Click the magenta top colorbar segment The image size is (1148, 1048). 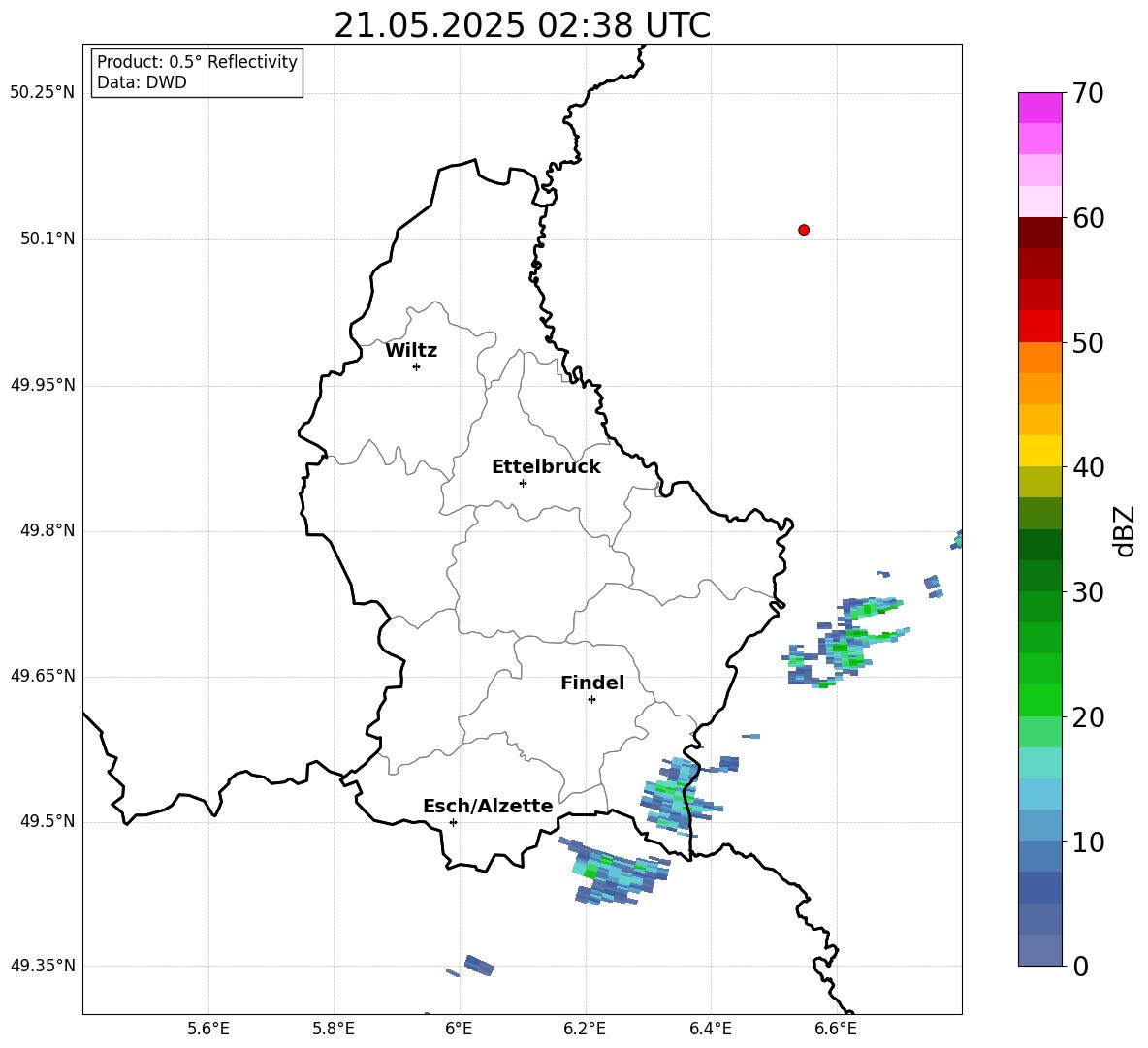(1039, 108)
